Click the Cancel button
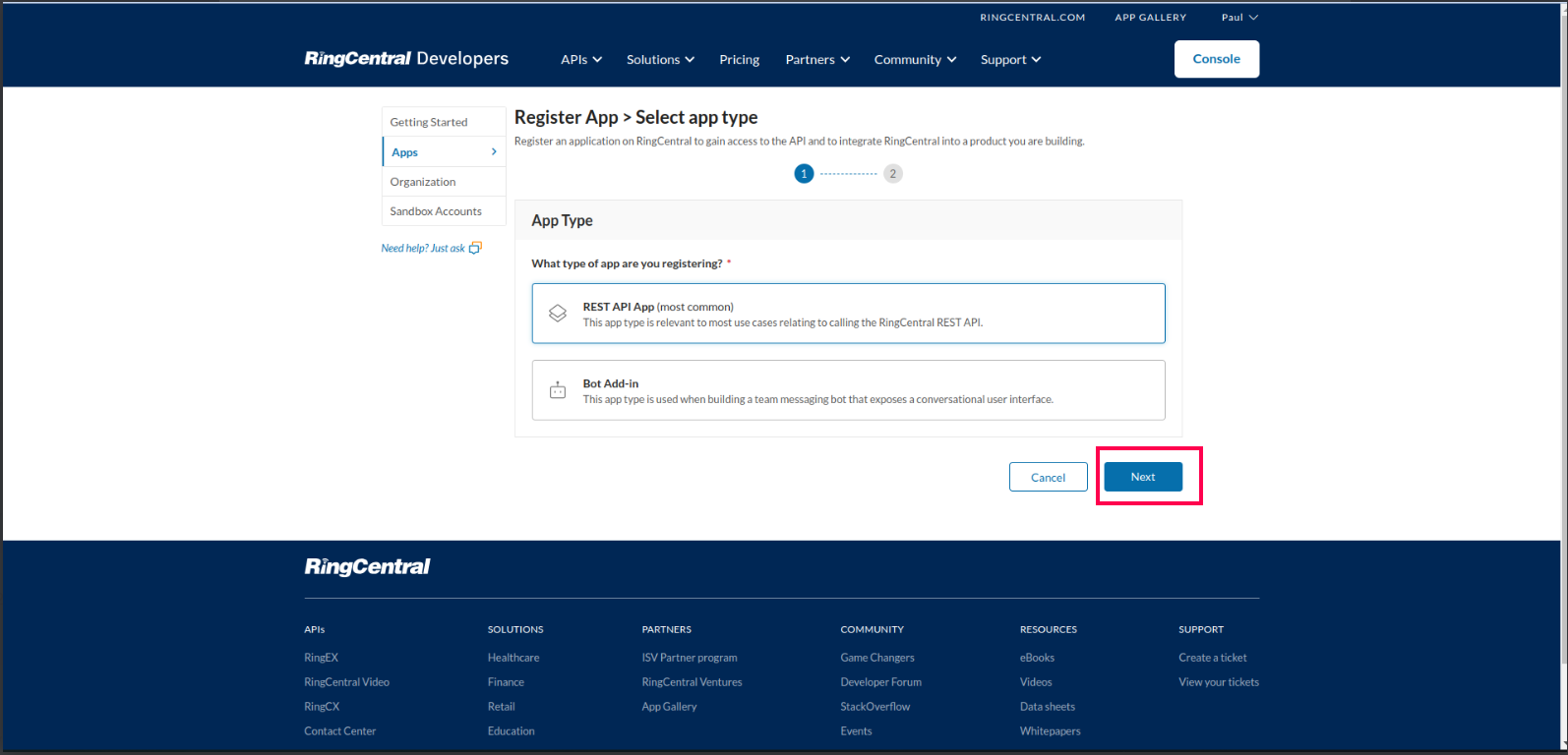The image size is (1568, 755). pos(1049,477)
